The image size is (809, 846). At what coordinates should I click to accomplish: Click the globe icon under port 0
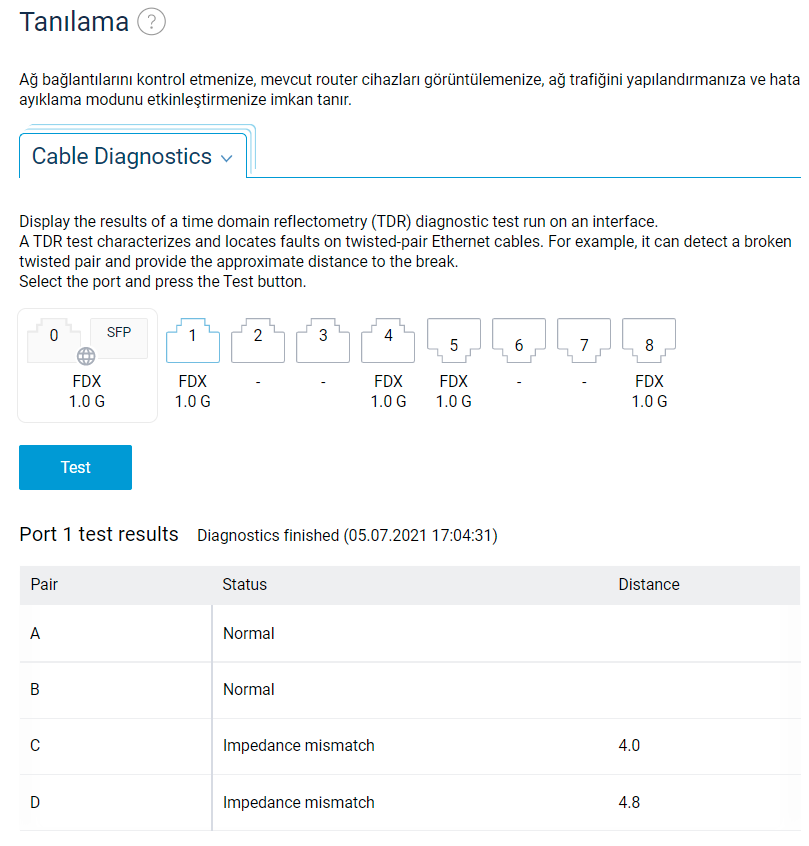86,355
